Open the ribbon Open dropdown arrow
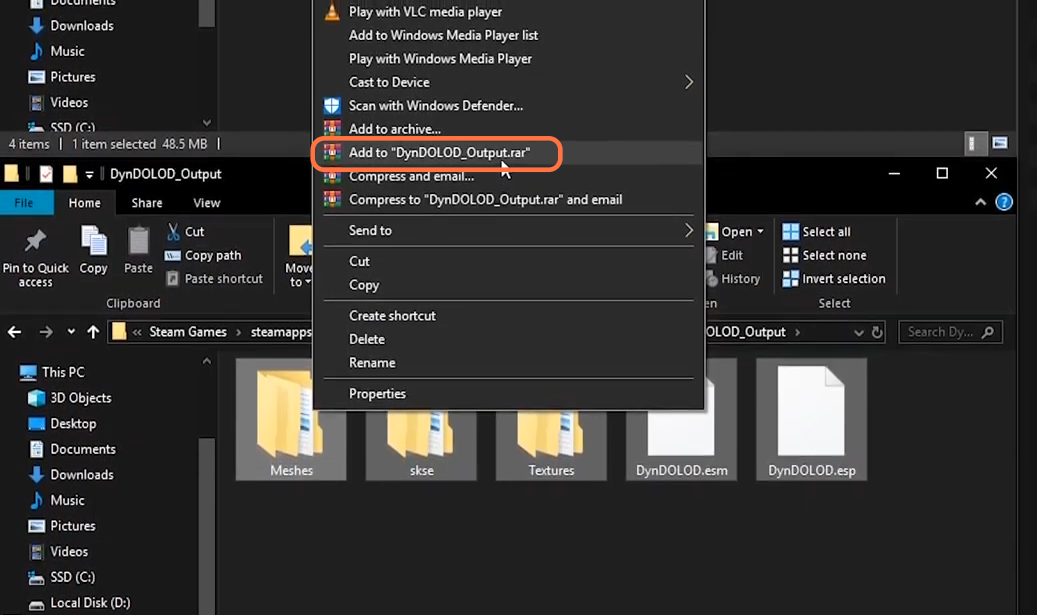The height and width of the screenshot is (615, 1037). (760, 231)
